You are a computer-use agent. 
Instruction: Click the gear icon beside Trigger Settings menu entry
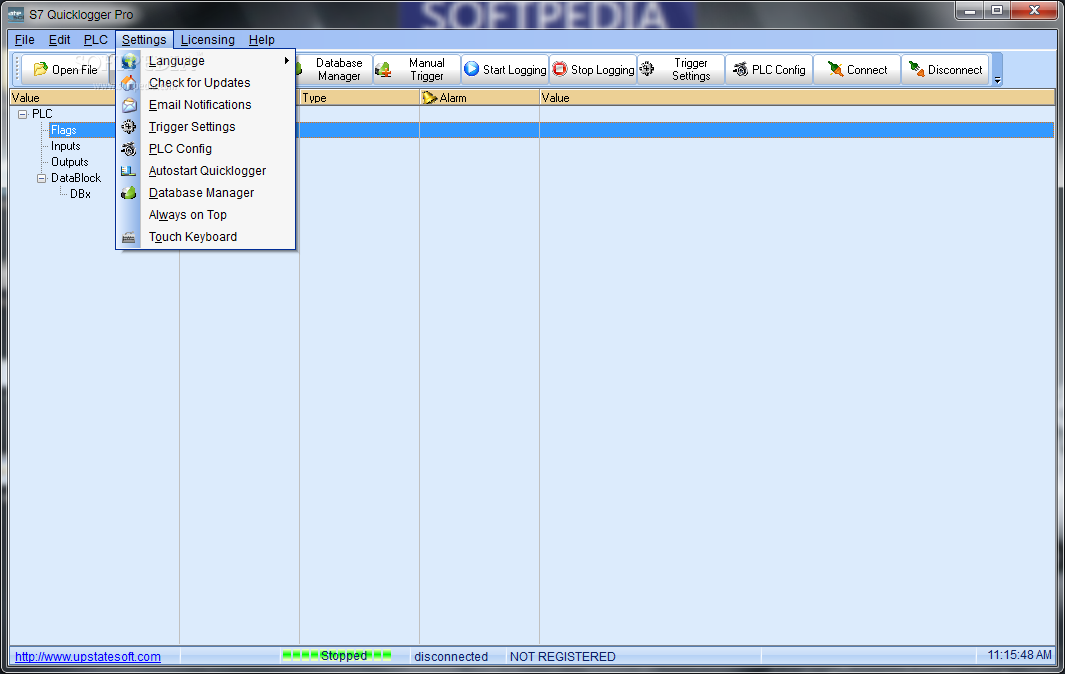point(129,126)
